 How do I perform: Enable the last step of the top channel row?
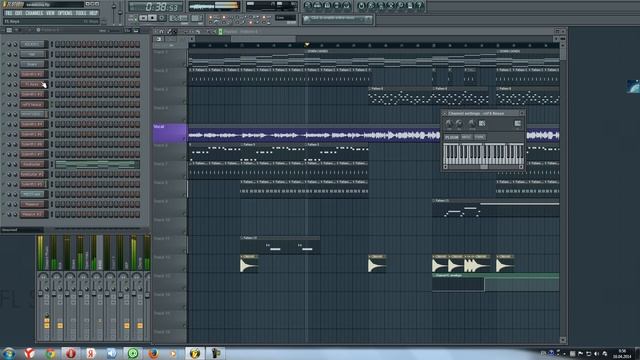[137, 44]
